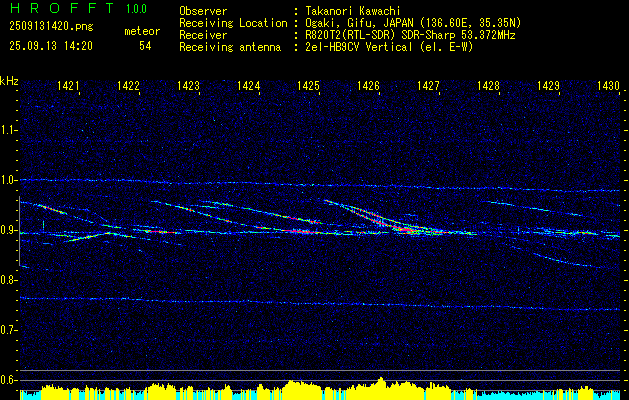Click the date stamp 25.09.13 14:20
Image resolution: width=629 pixels, height=400 pixels.
(51, 46)
